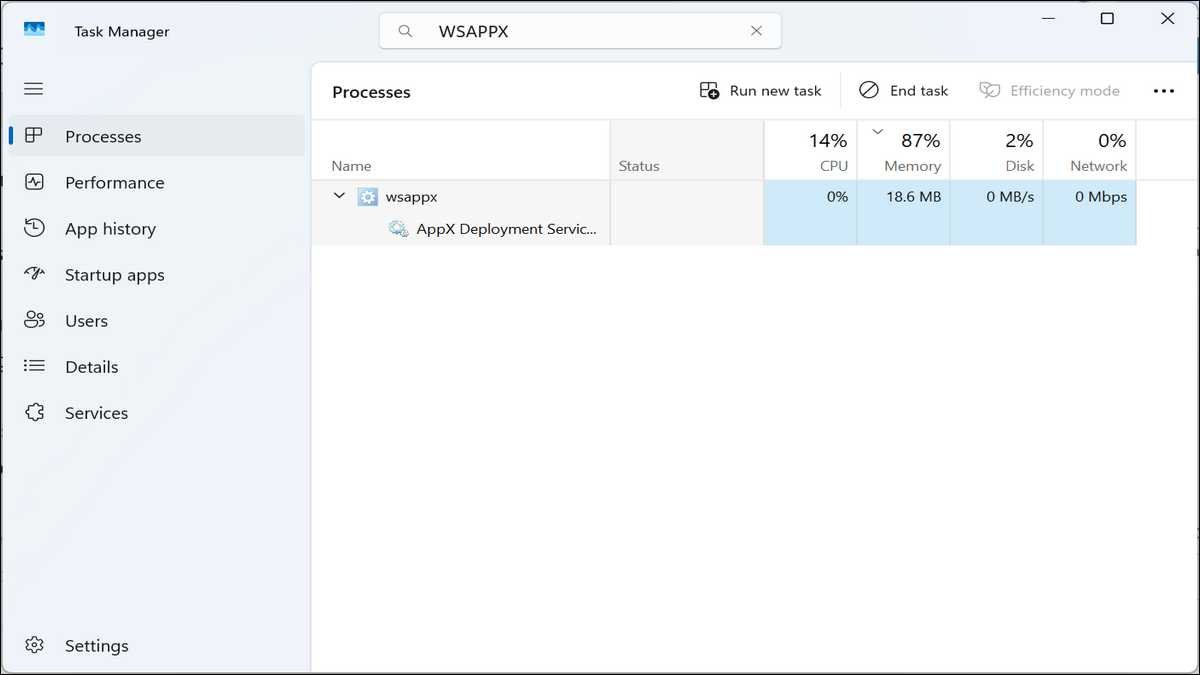Go to Startup apps page
This screenshot has height=675, width=1200.
114,275
